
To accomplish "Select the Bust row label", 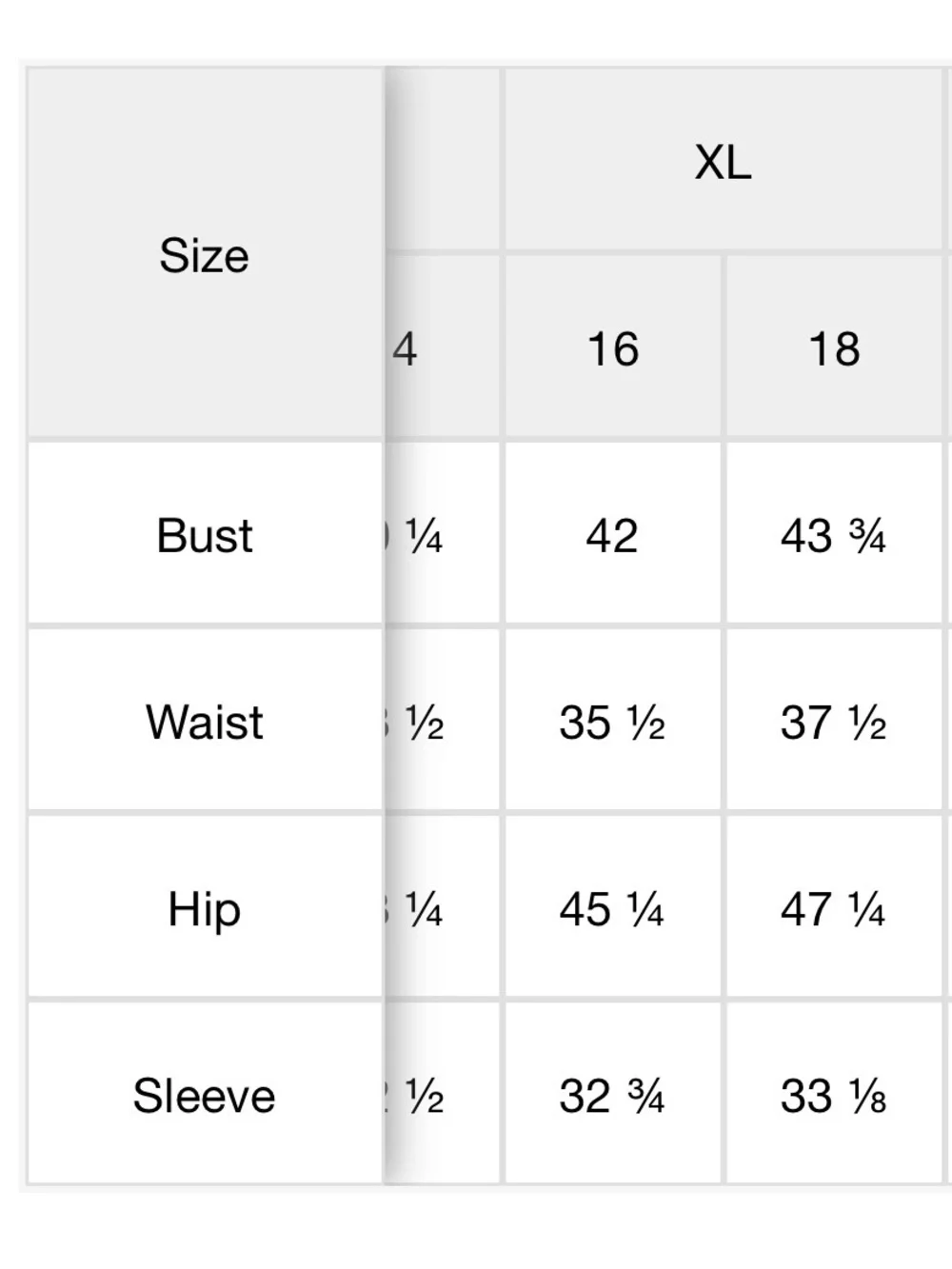I will (x=205, y=534).
